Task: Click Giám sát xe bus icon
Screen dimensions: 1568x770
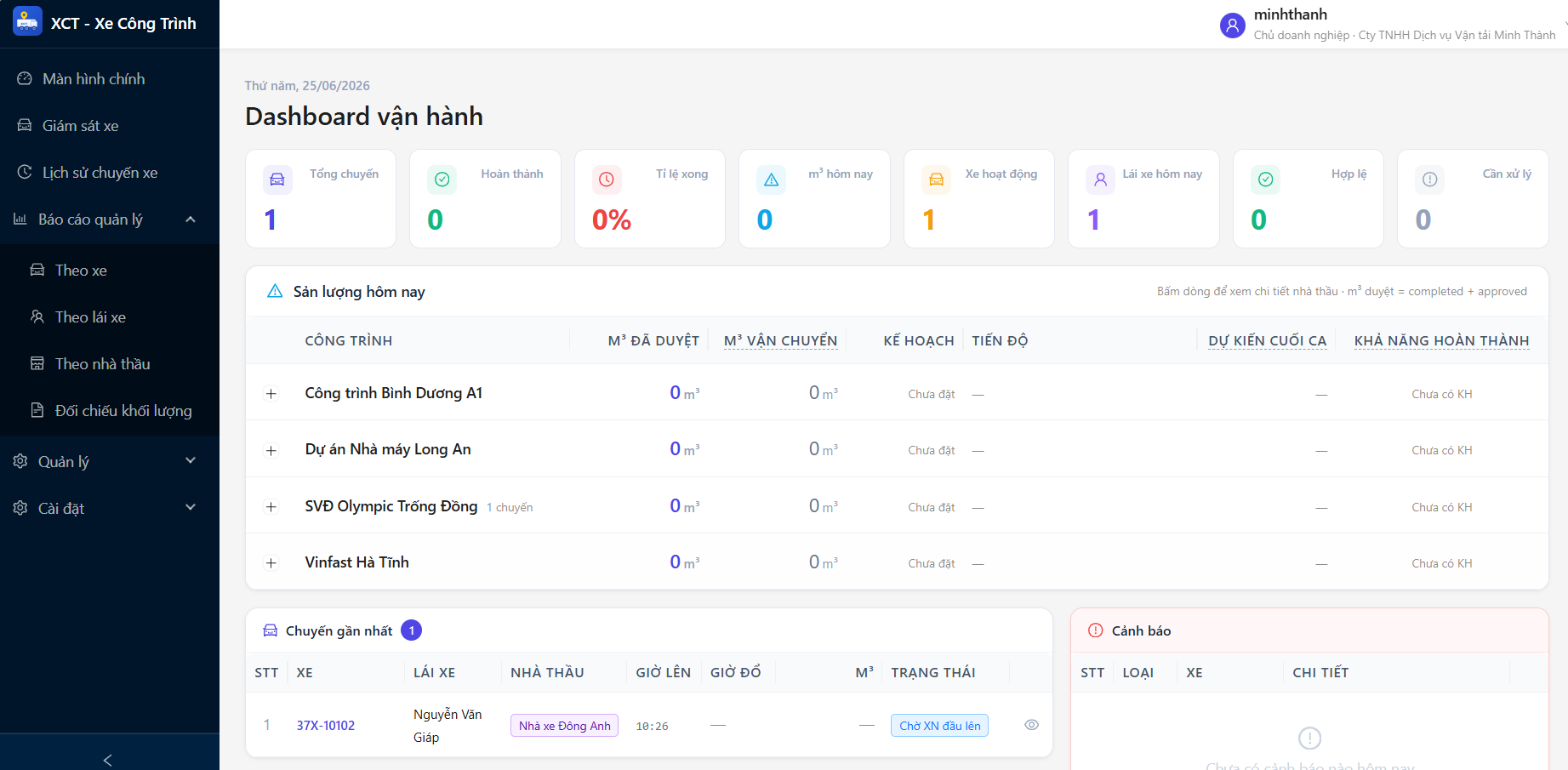Action: pyautogui.click(x=25, y=125)
